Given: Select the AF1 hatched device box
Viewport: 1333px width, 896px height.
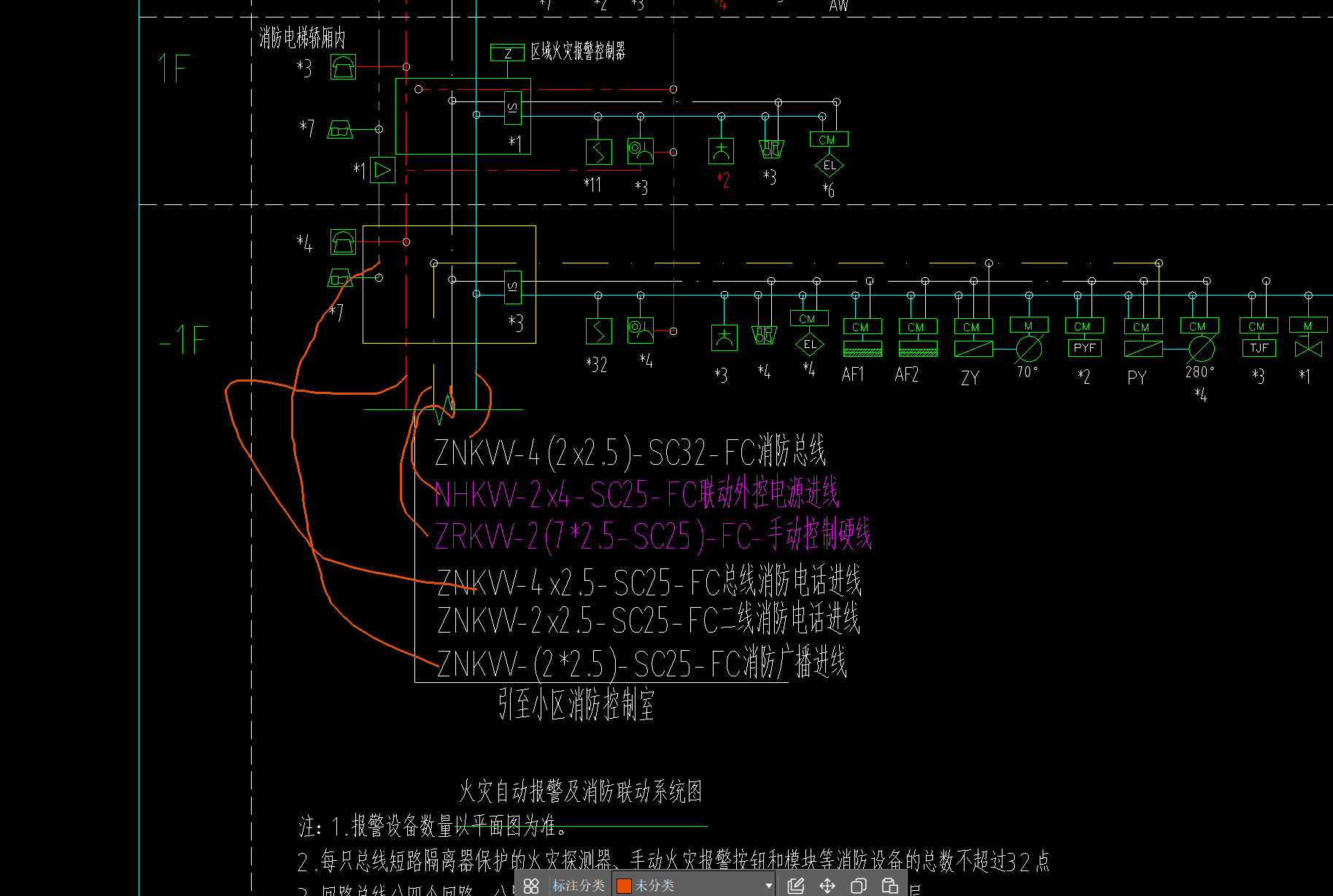Looking at the screenshot, I should (862, 349).
